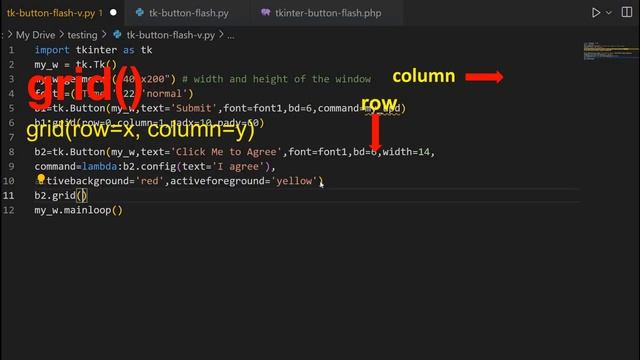
Task: Click line number 8 in gutter
Action: point(11,152)
